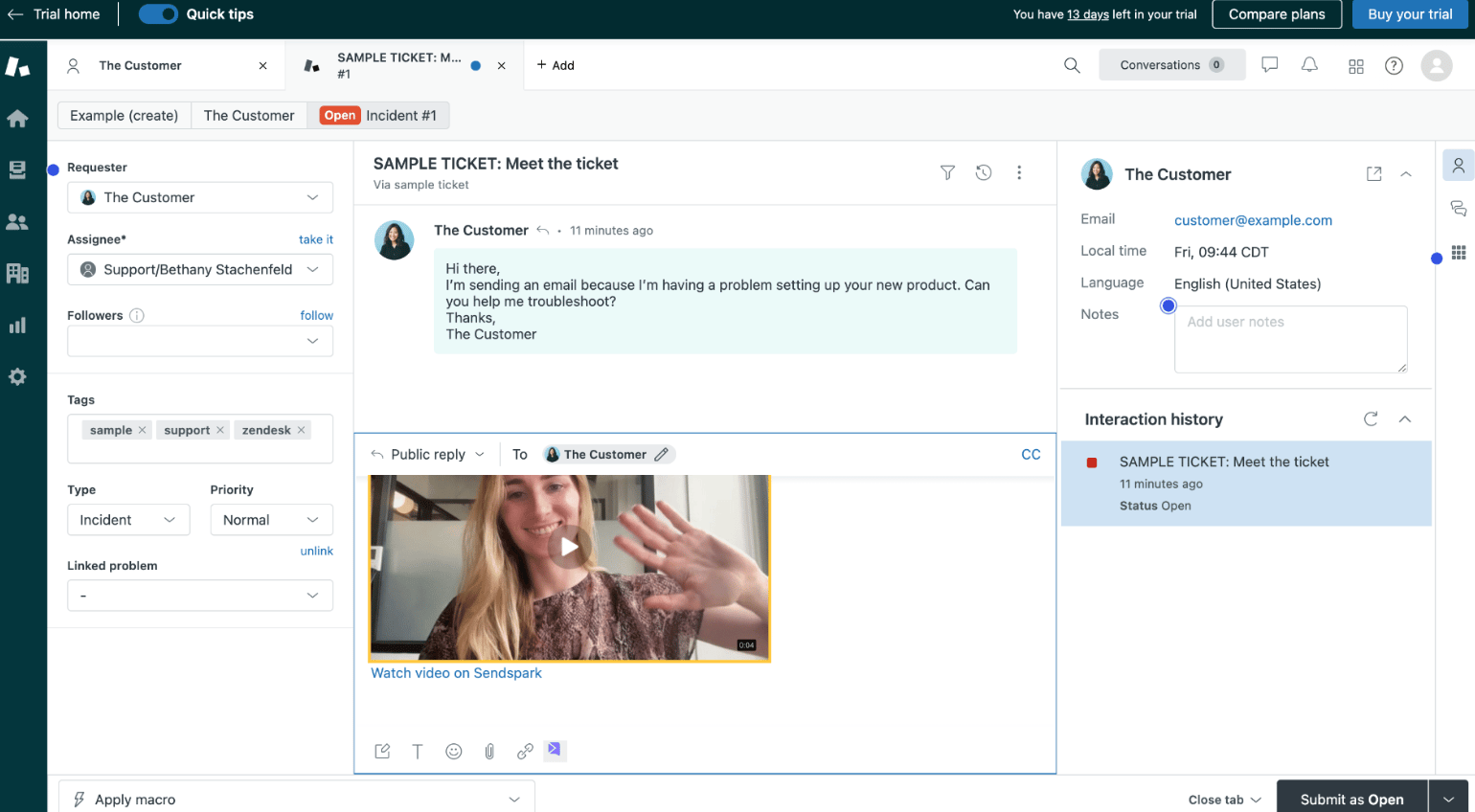The height and width of the screenshot is (812, 1475).
Task: Open Watch video on Sendspark link
Action: click(x=456, y=673)
